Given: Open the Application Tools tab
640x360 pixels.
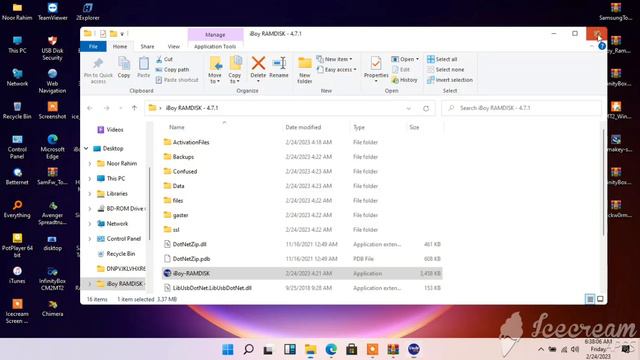Looking at the screenshot, I should (x=215, y=47).
